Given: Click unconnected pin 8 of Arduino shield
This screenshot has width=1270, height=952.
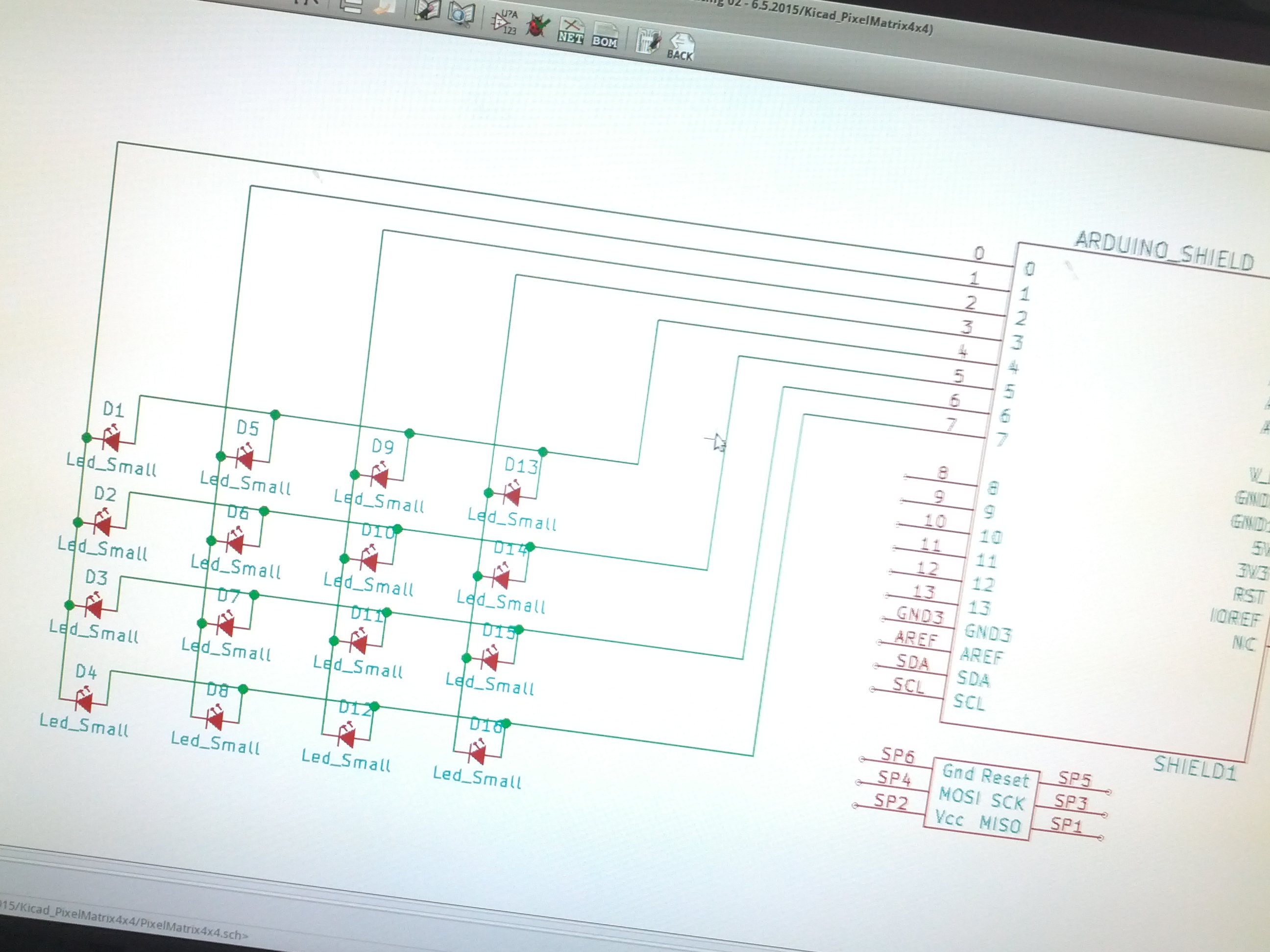Looking at the screenshot, I should (x=942, y=480).
